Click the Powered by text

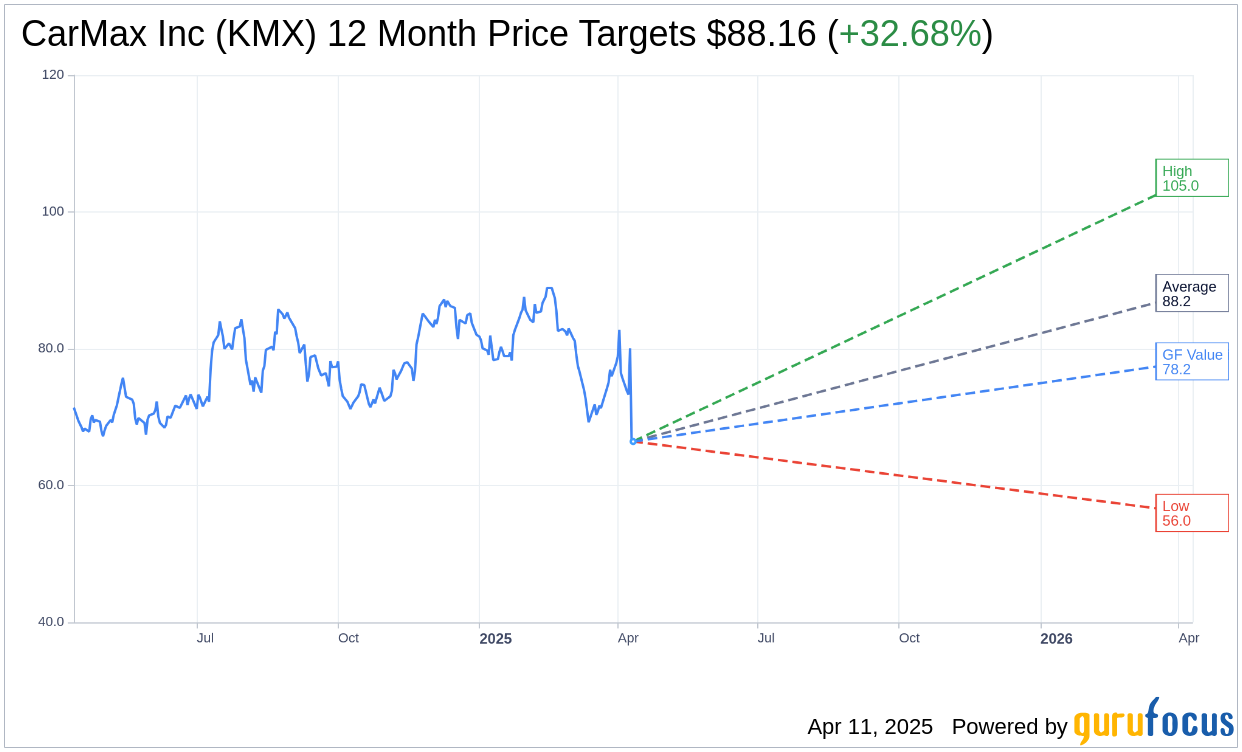1010,727
